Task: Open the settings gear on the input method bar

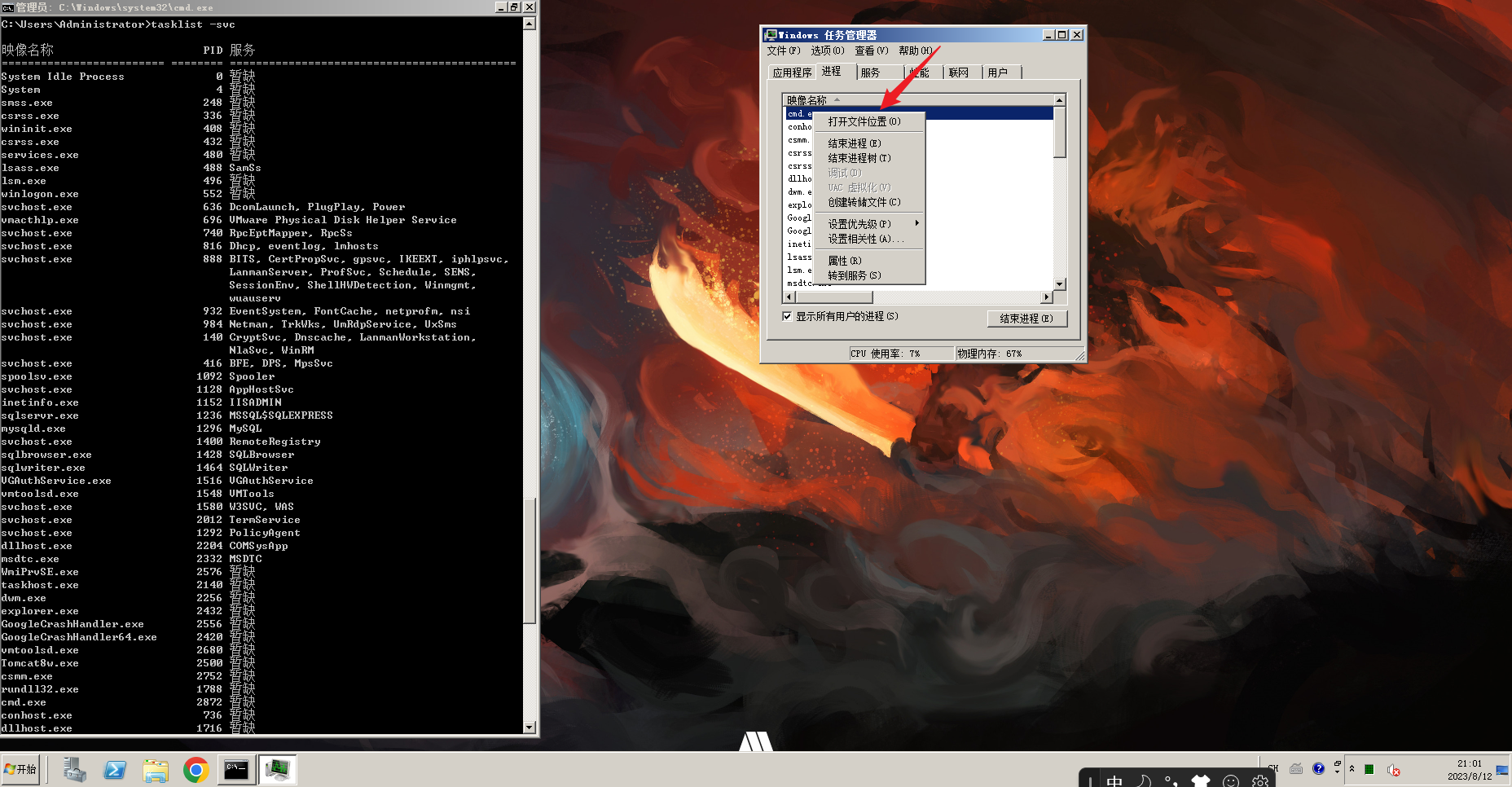Action: pyautogui.click(x=1259, y=780)
